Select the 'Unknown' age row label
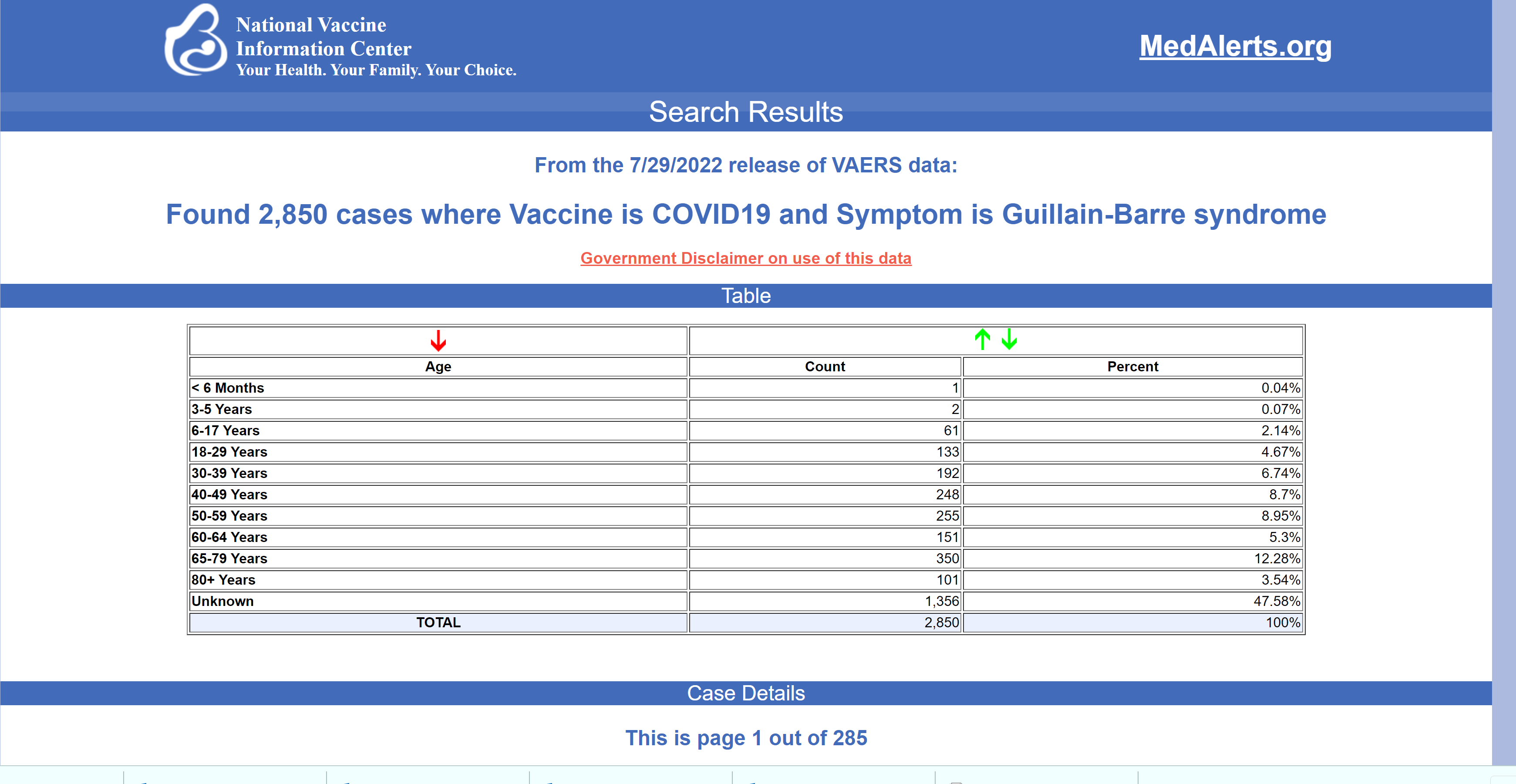This screenshot has height=784, width=1516. point(222,601)
